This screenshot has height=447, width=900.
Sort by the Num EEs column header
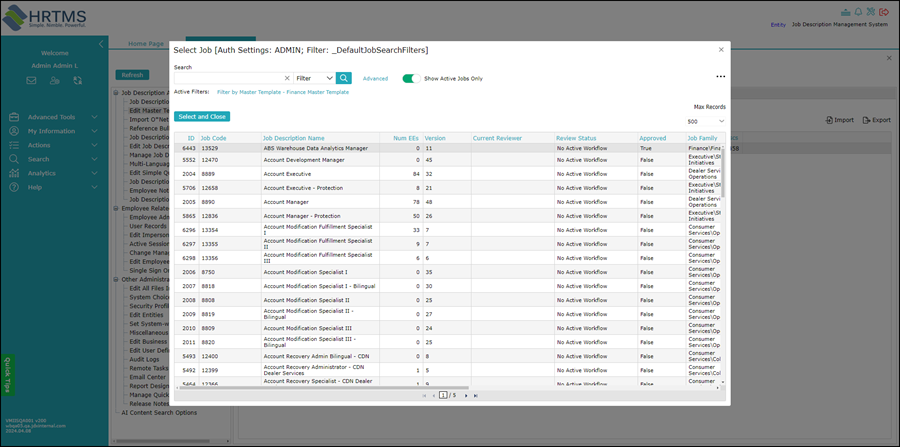[x=406, y=138]
